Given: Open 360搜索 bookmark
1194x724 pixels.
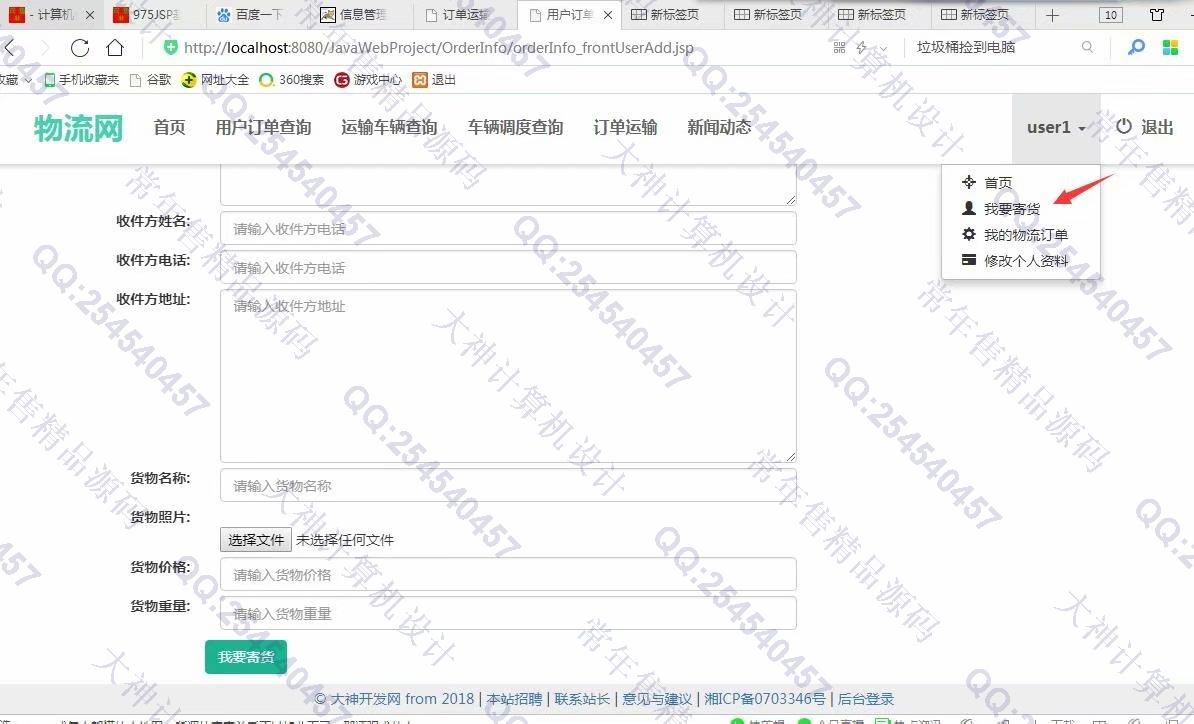Looking at the screenshot, I should pos(292,79).
